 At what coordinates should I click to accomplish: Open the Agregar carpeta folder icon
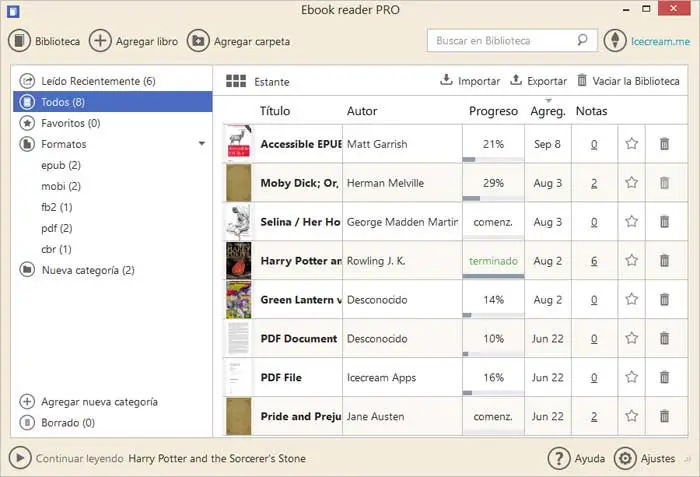198,41
